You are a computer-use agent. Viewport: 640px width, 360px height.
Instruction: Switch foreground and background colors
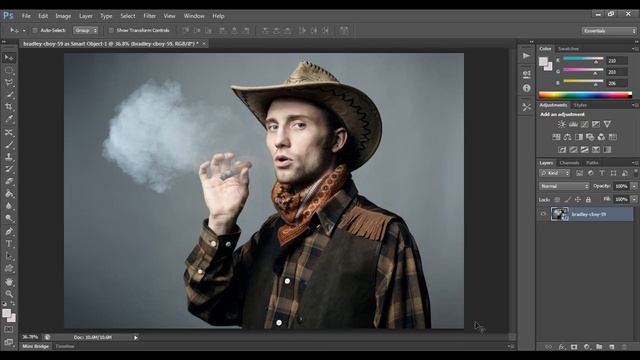tap(13, 304)
